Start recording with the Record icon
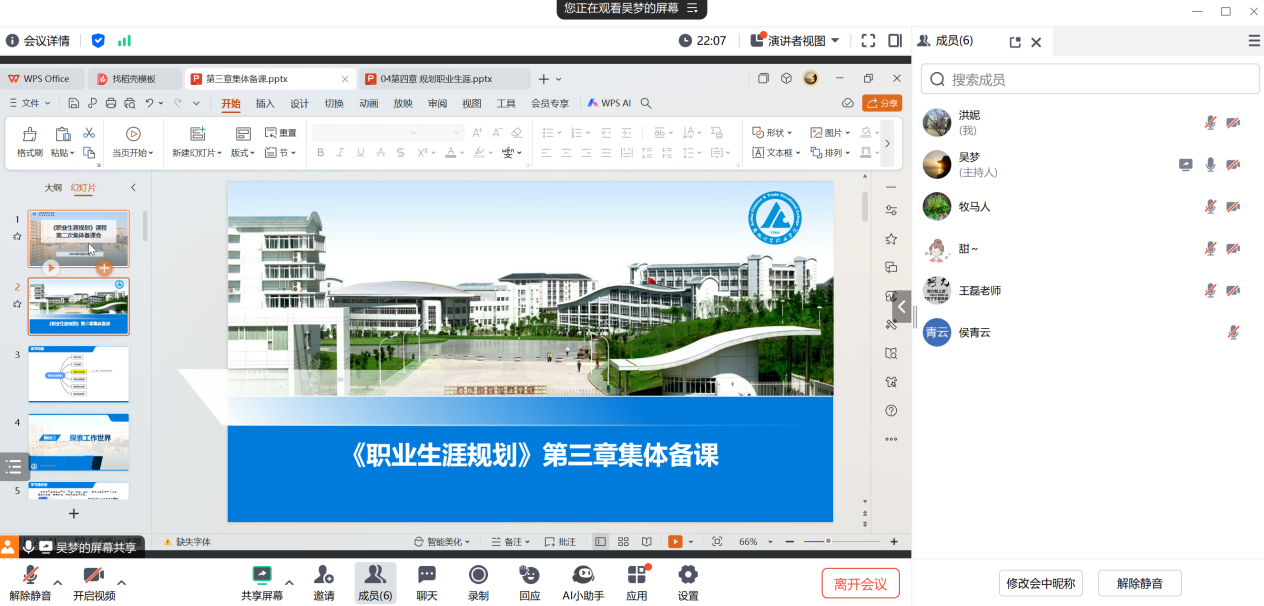 [479, 575]
